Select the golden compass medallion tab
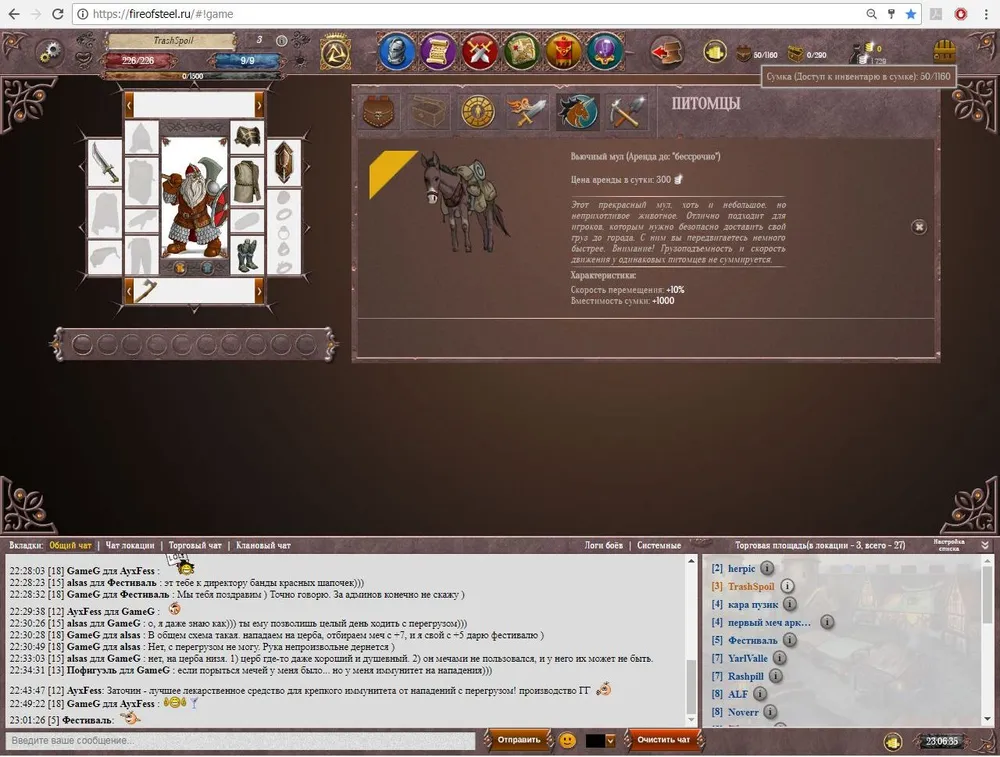 [x=478, y=112]
